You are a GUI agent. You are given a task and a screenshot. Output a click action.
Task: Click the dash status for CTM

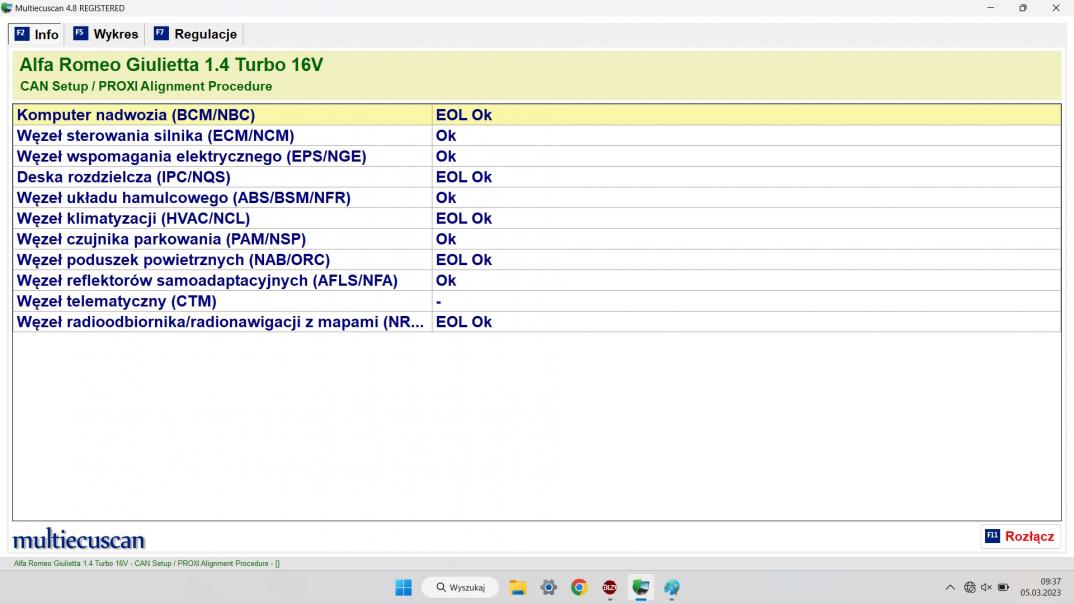click(438, 301)
